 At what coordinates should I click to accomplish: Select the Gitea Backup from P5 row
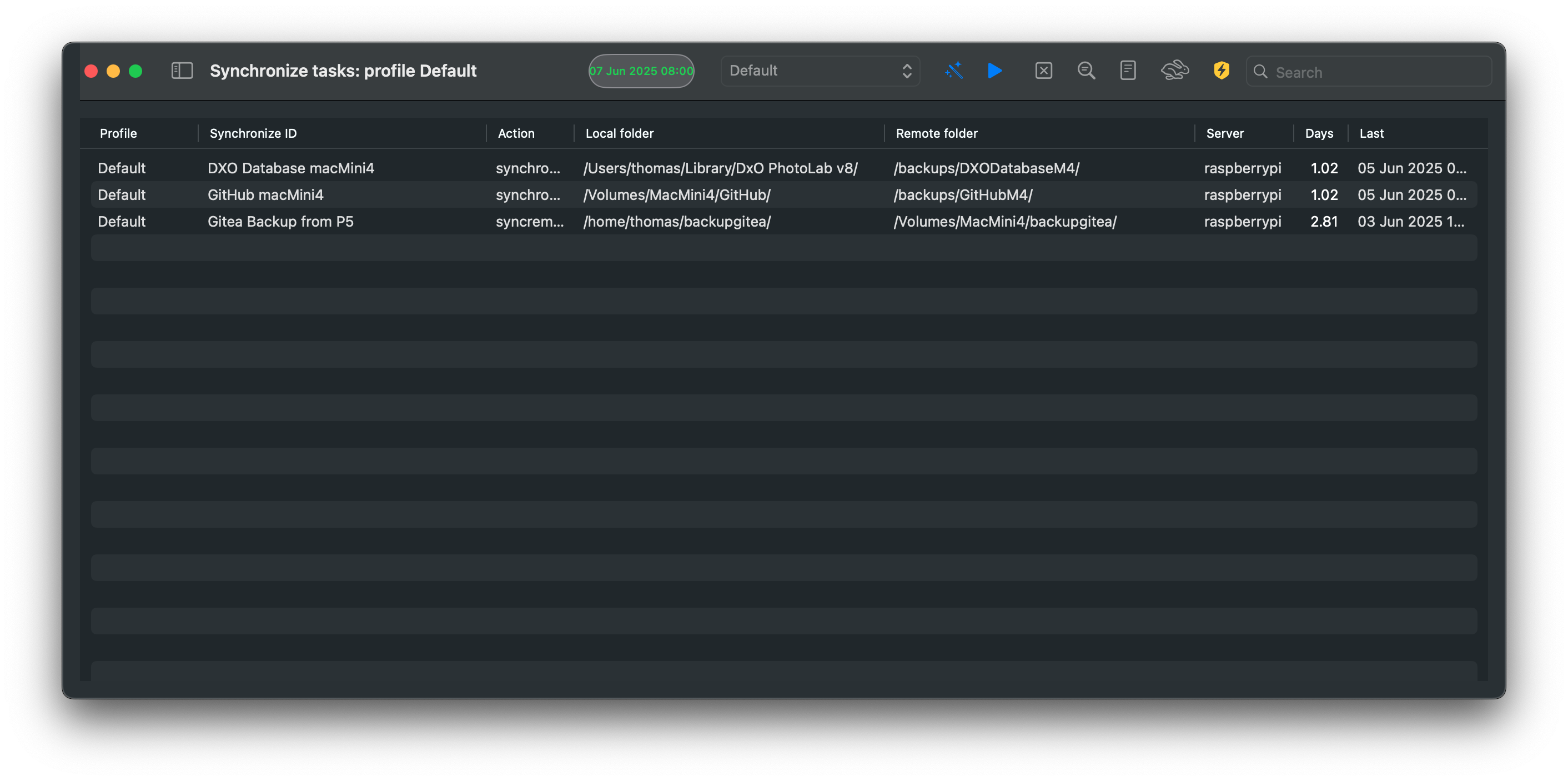[280, 222]
